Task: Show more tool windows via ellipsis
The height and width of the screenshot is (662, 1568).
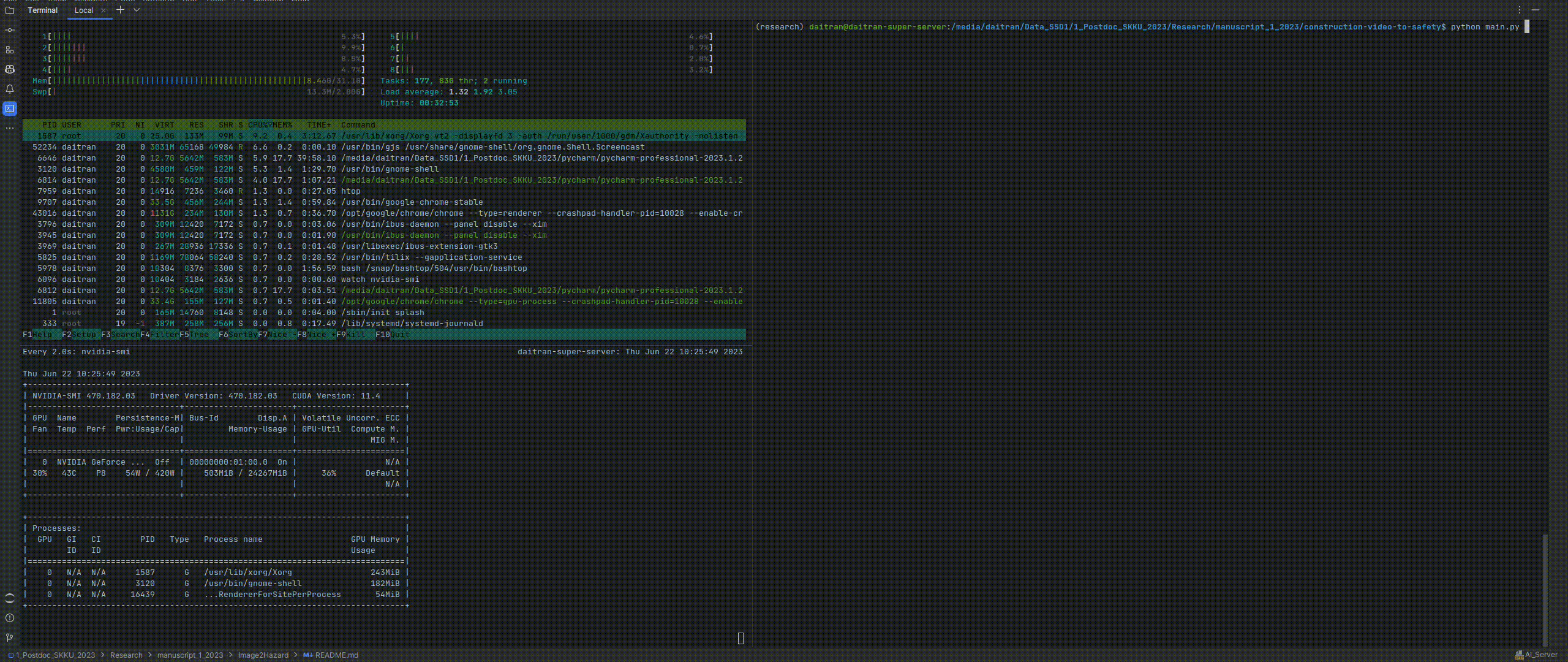Action: pyautogui.click(x=9, y=128)
